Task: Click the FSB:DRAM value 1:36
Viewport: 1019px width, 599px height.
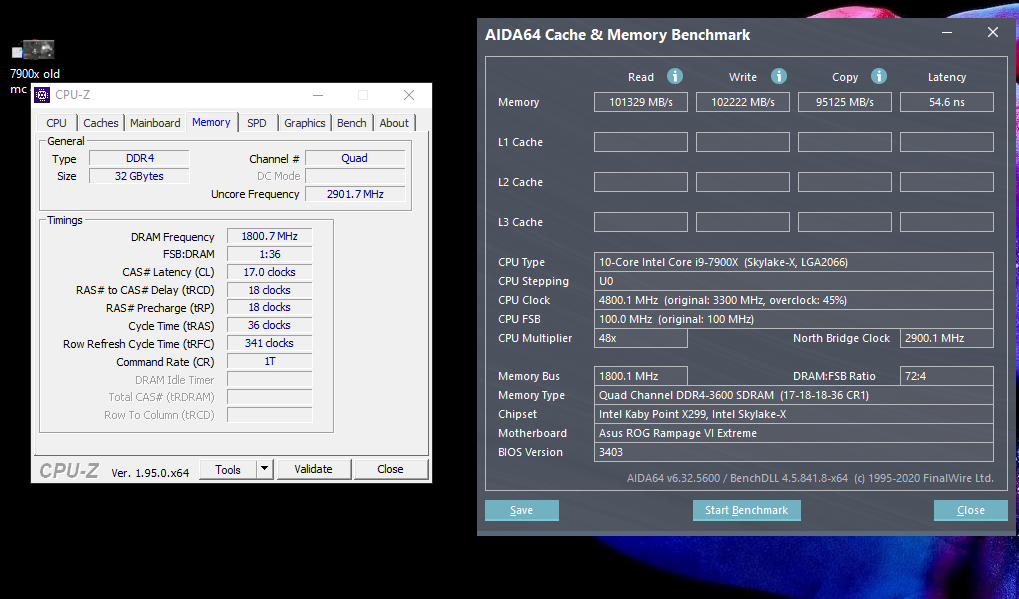Action: [x=269, y=254]
